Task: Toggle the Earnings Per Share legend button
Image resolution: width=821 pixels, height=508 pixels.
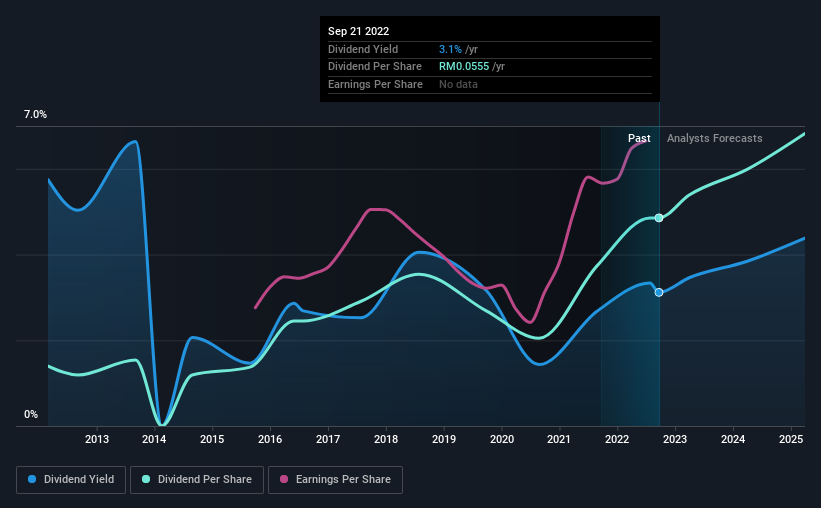Action: [x=335, y=480]
